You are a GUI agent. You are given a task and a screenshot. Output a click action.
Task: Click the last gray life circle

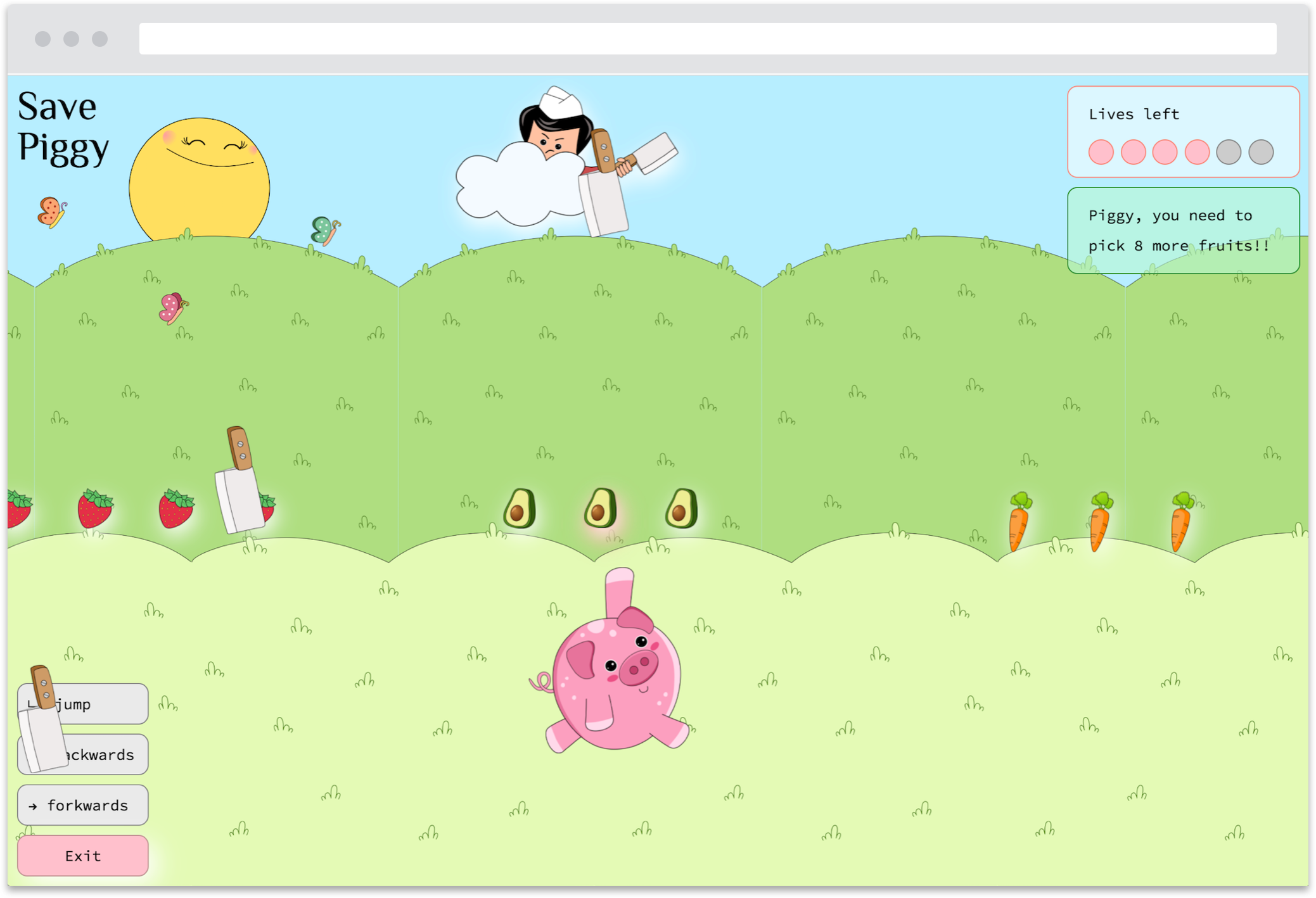(1261, 152)
